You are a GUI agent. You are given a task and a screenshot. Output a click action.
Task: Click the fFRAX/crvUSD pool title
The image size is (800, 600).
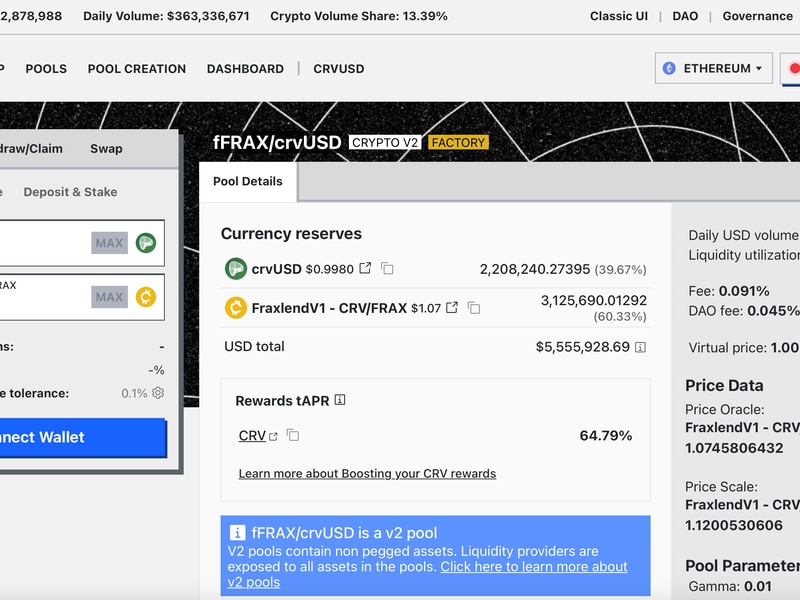pos(277,142)
